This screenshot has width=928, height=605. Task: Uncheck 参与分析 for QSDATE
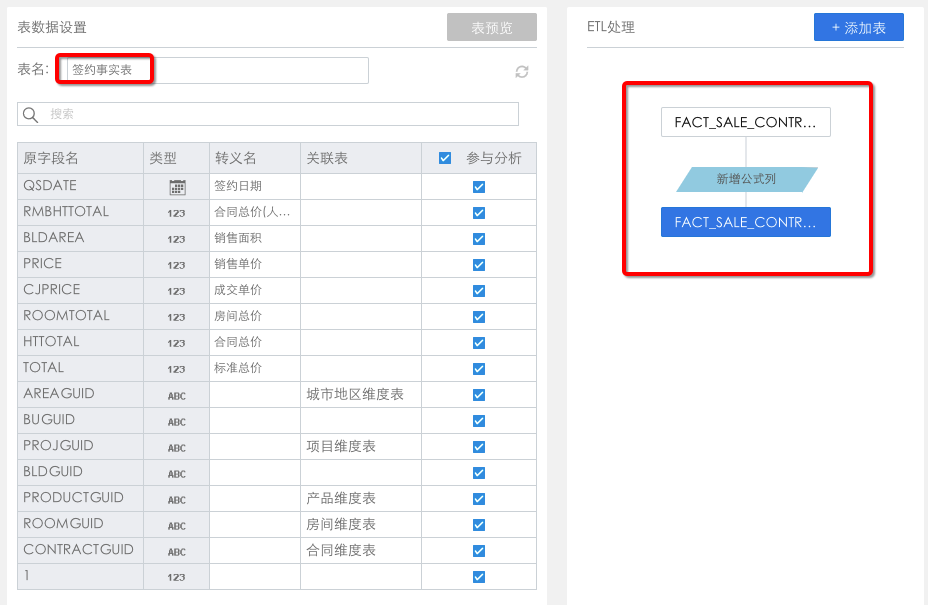pyautogui.click(x=479, y=187)
